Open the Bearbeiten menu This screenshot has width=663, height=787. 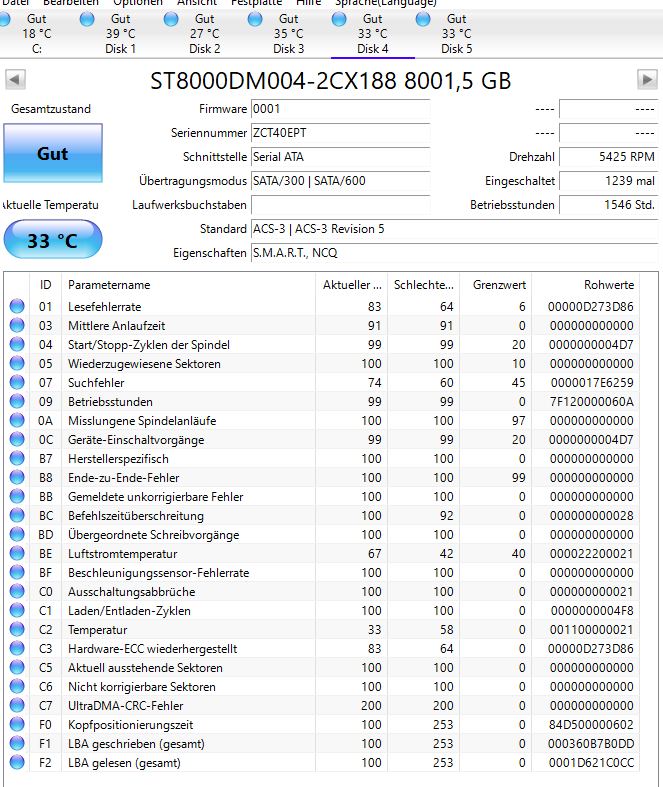click(71, 3)
